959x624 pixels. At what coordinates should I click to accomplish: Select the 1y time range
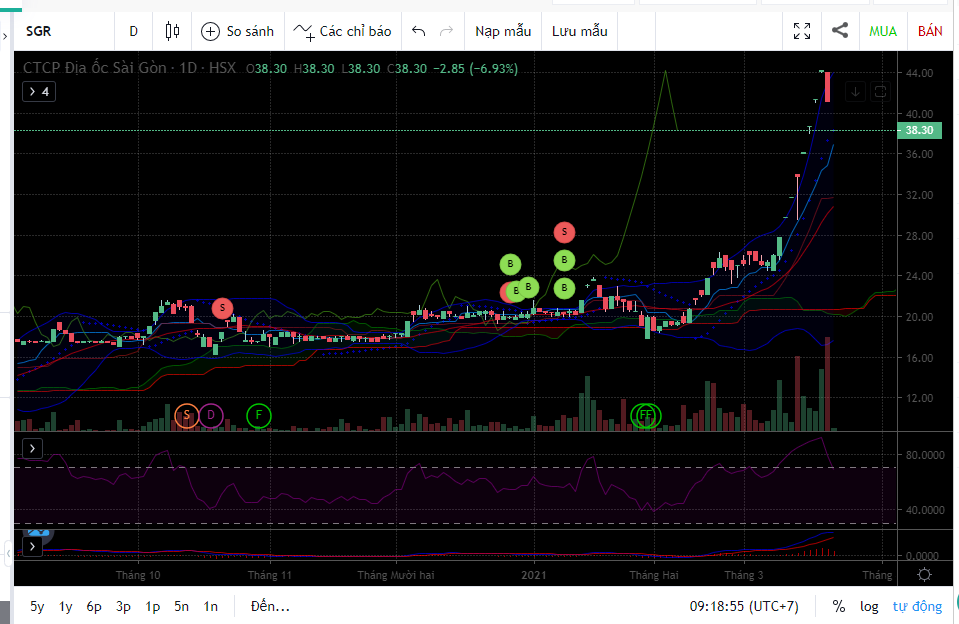[65, 606]
